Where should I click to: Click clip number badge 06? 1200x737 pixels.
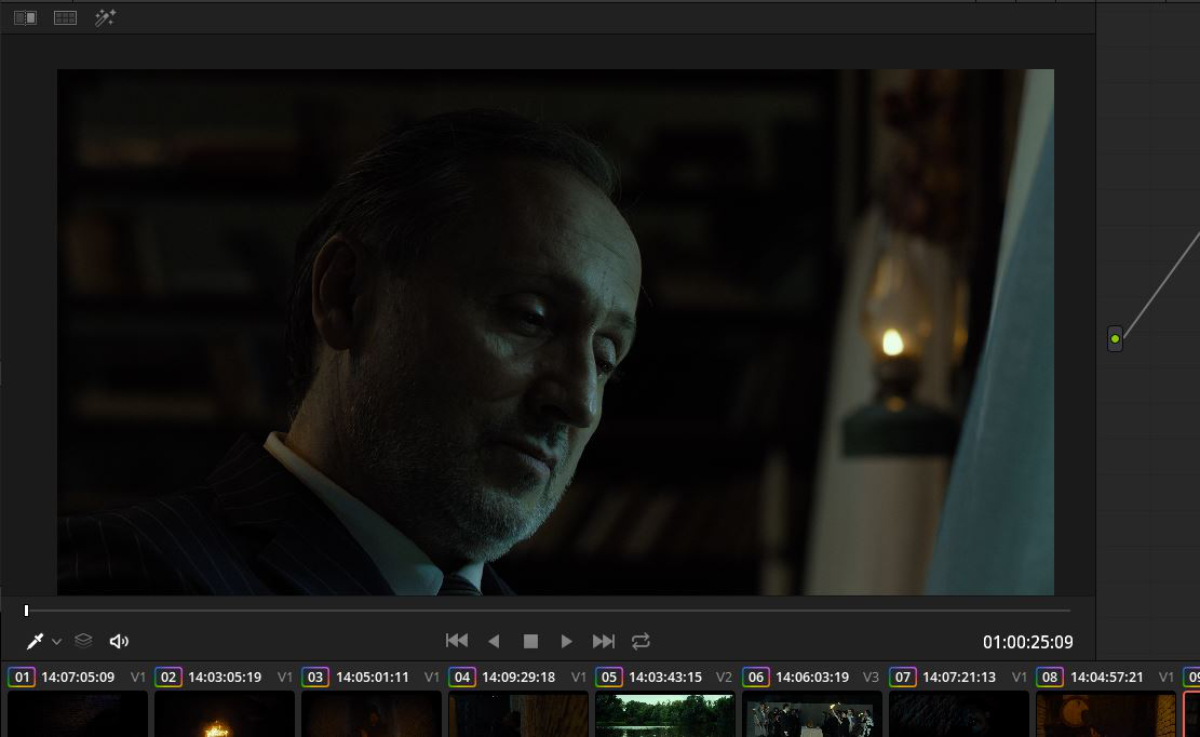757,677
